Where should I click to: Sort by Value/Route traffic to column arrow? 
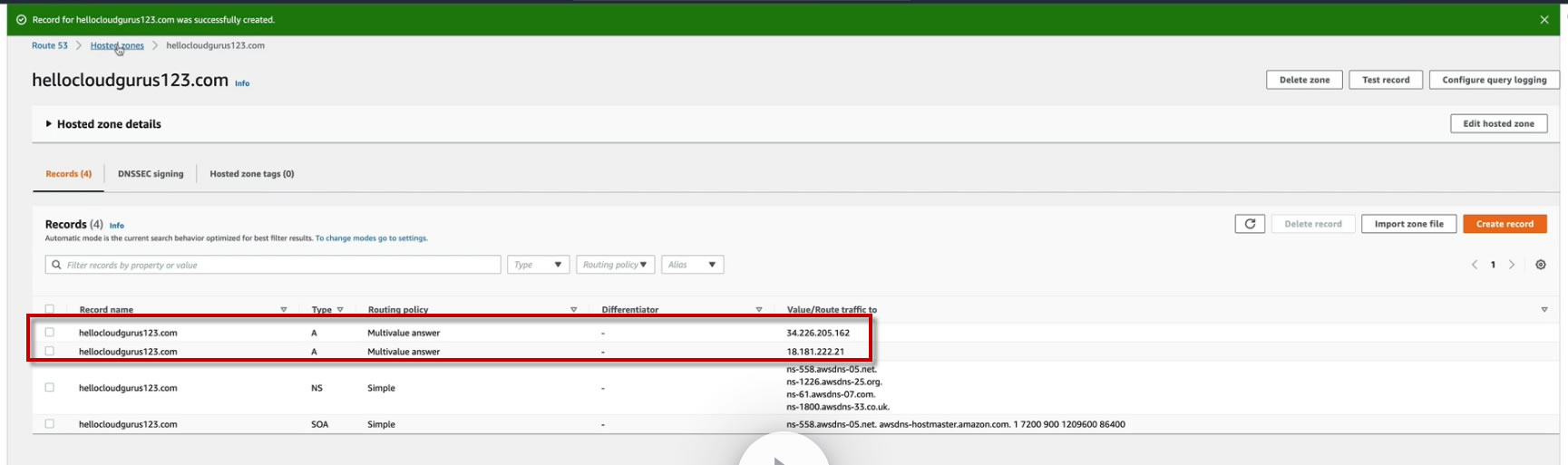tap(1544, 310)
